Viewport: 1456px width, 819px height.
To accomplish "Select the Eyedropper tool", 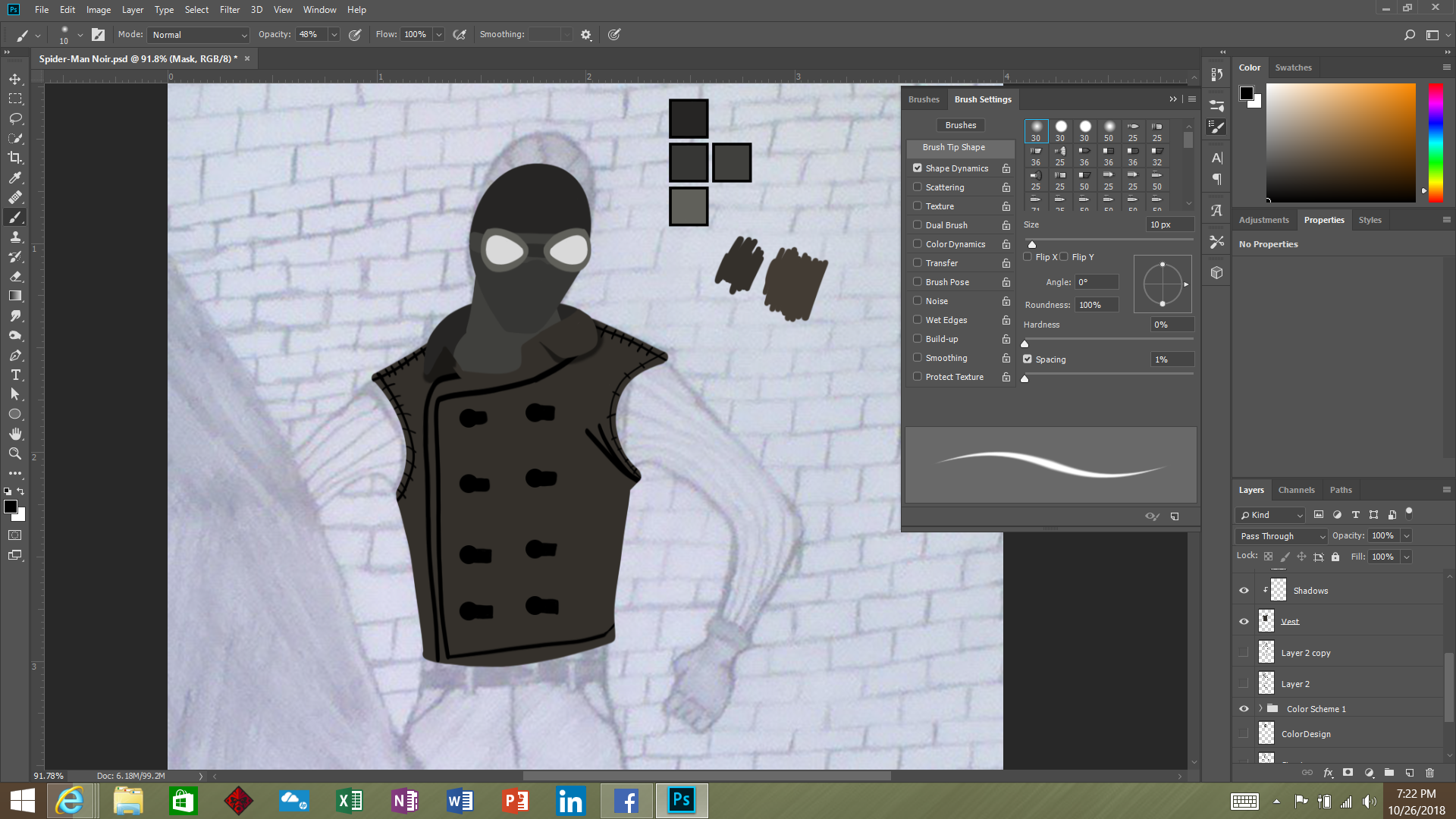I will (15, 177).
